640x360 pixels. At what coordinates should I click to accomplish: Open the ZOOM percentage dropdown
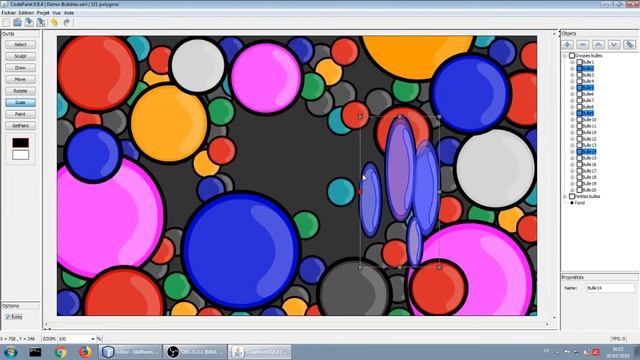click(x=93, y=339)
